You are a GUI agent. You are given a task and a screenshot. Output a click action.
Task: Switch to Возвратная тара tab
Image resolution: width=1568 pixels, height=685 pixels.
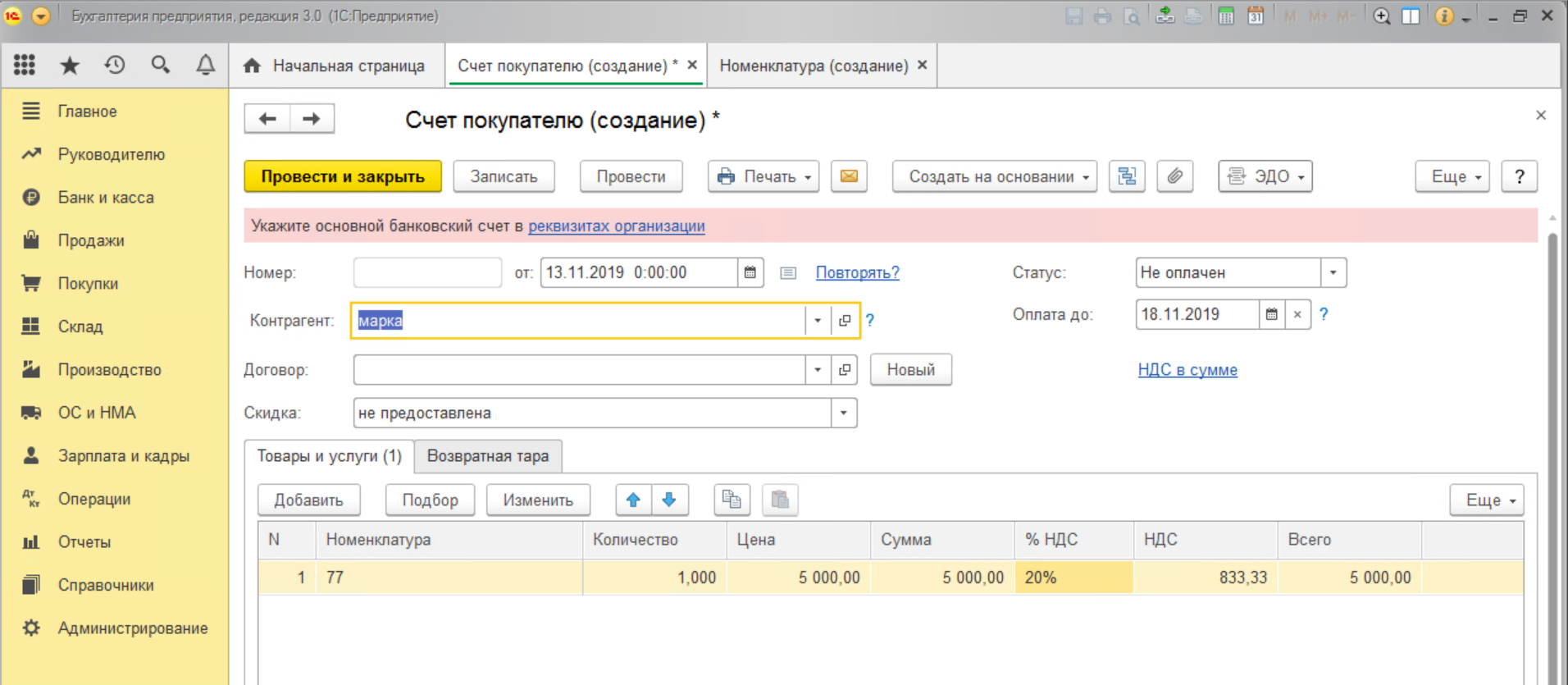pos(488,456)
